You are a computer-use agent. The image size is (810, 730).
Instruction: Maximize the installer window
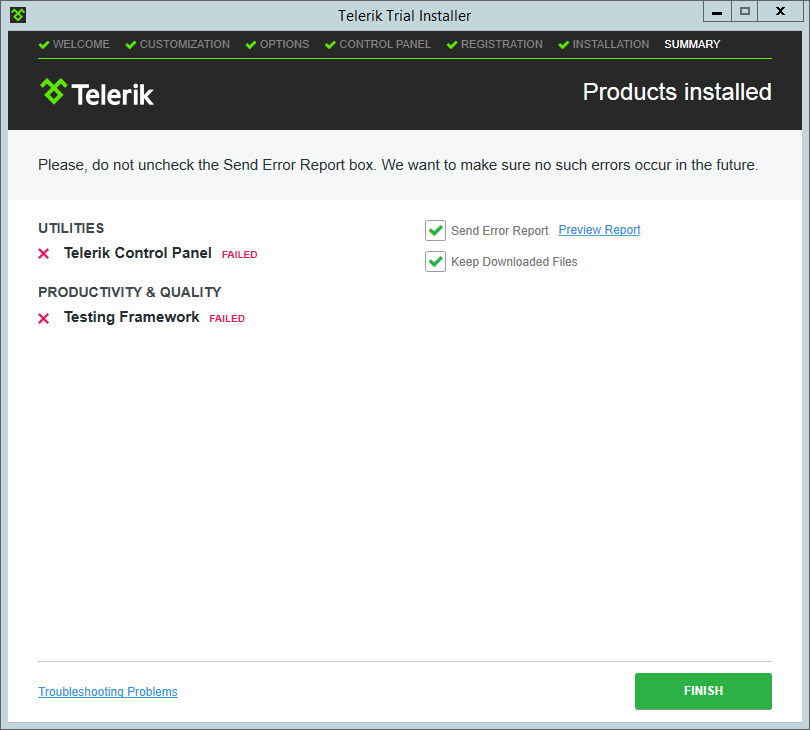pos(745,11)
